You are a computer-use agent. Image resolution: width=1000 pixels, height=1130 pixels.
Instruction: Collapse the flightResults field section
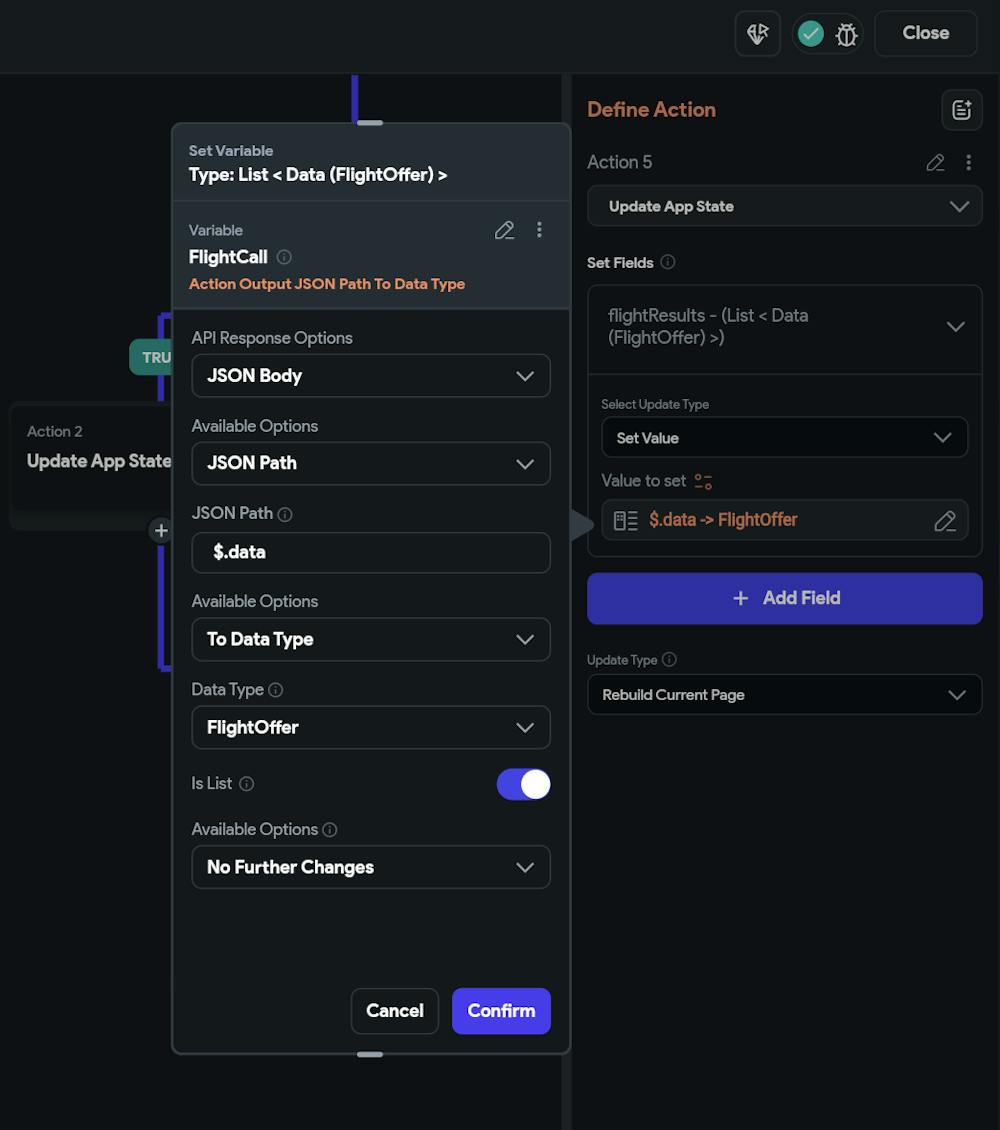(955, 327)
